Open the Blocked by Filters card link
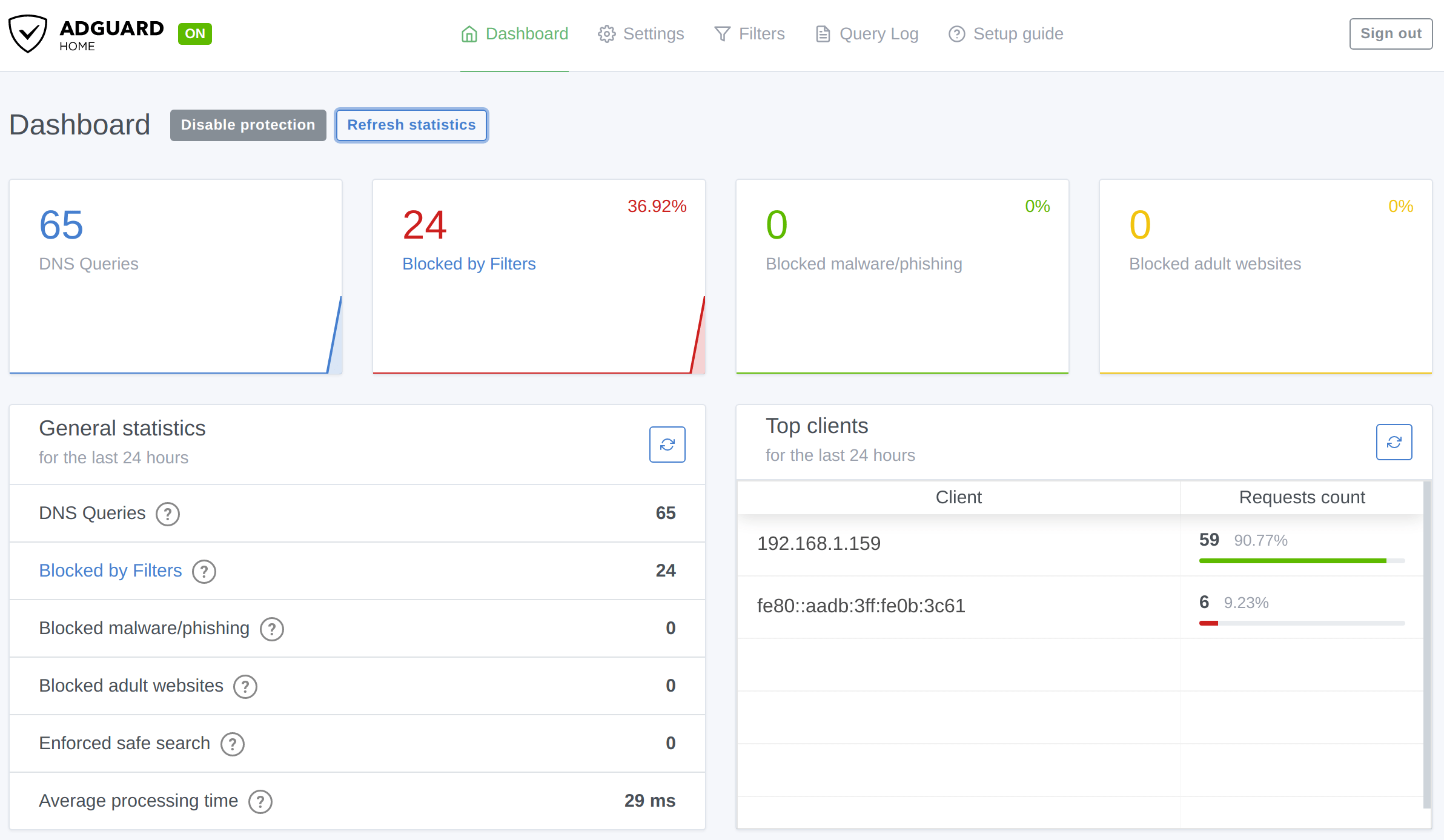Viewport: 1444px width, 840px height. pyautogui.click(x=469, y=264)
